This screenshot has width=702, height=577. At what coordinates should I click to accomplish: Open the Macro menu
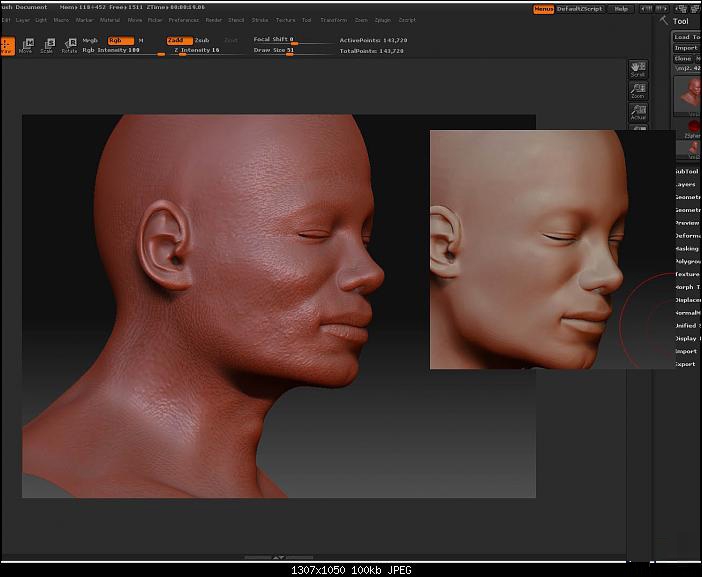61,20
